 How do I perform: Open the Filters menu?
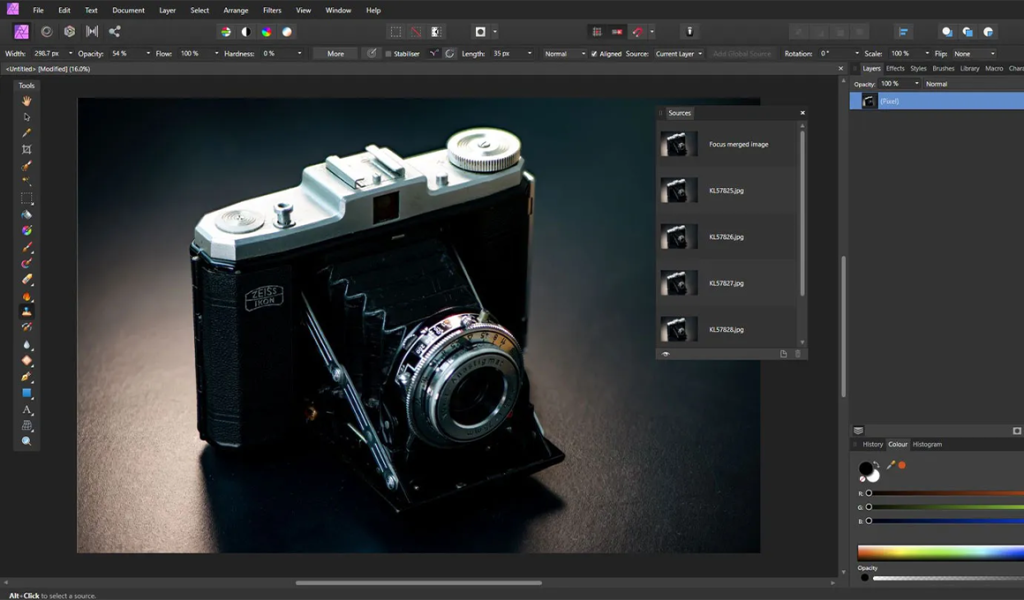coord(272,10)
